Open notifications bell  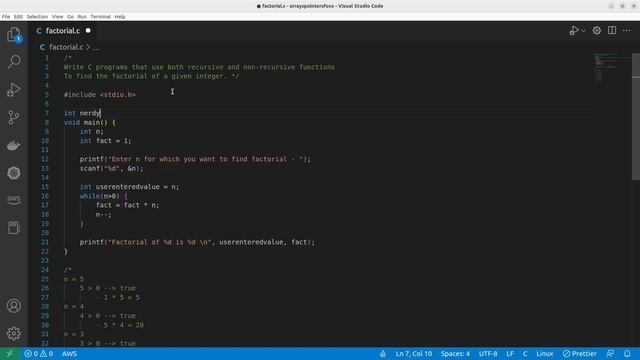coord(627,354)
